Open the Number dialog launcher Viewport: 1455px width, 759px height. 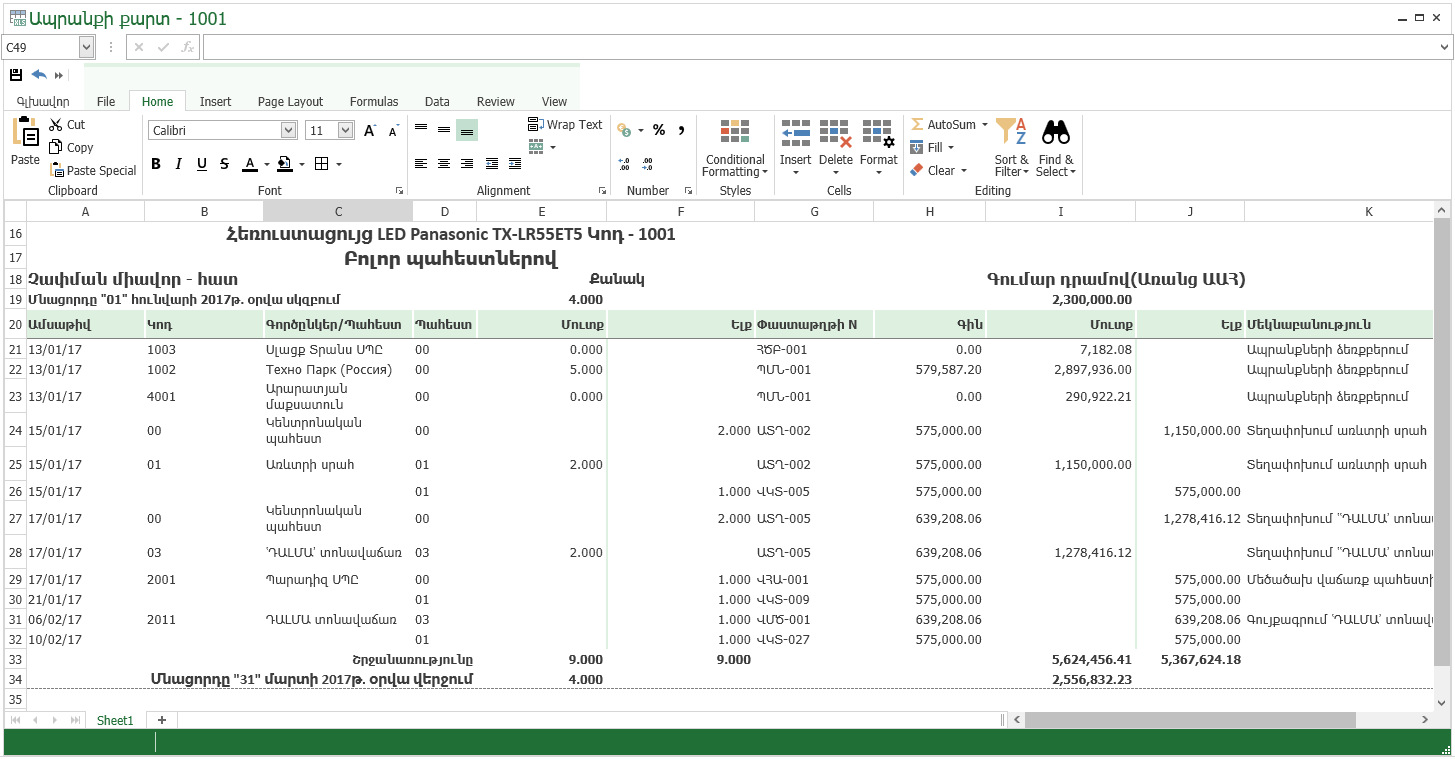688,190
